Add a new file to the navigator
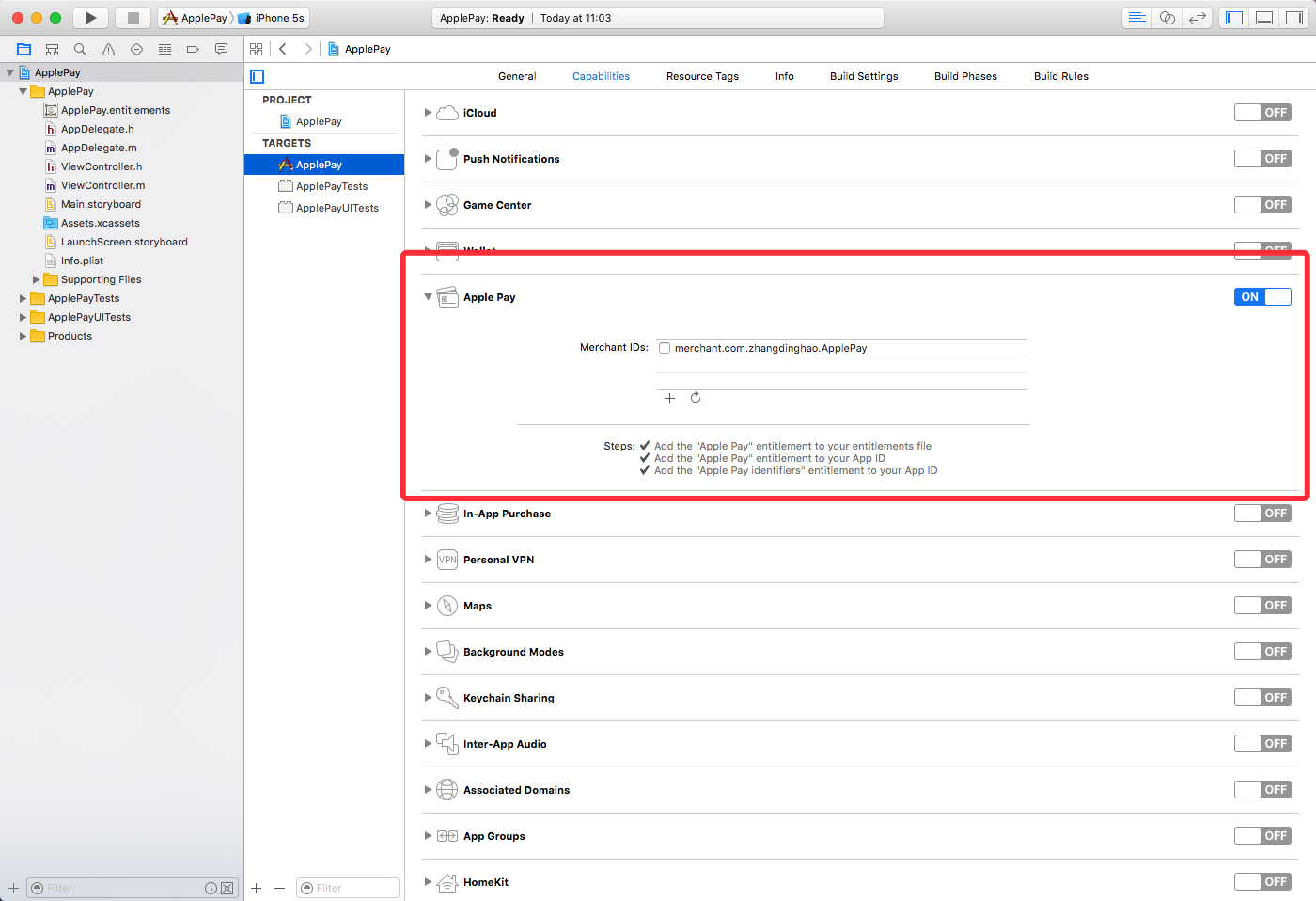The image size is (1316, 901). point(13,888)
